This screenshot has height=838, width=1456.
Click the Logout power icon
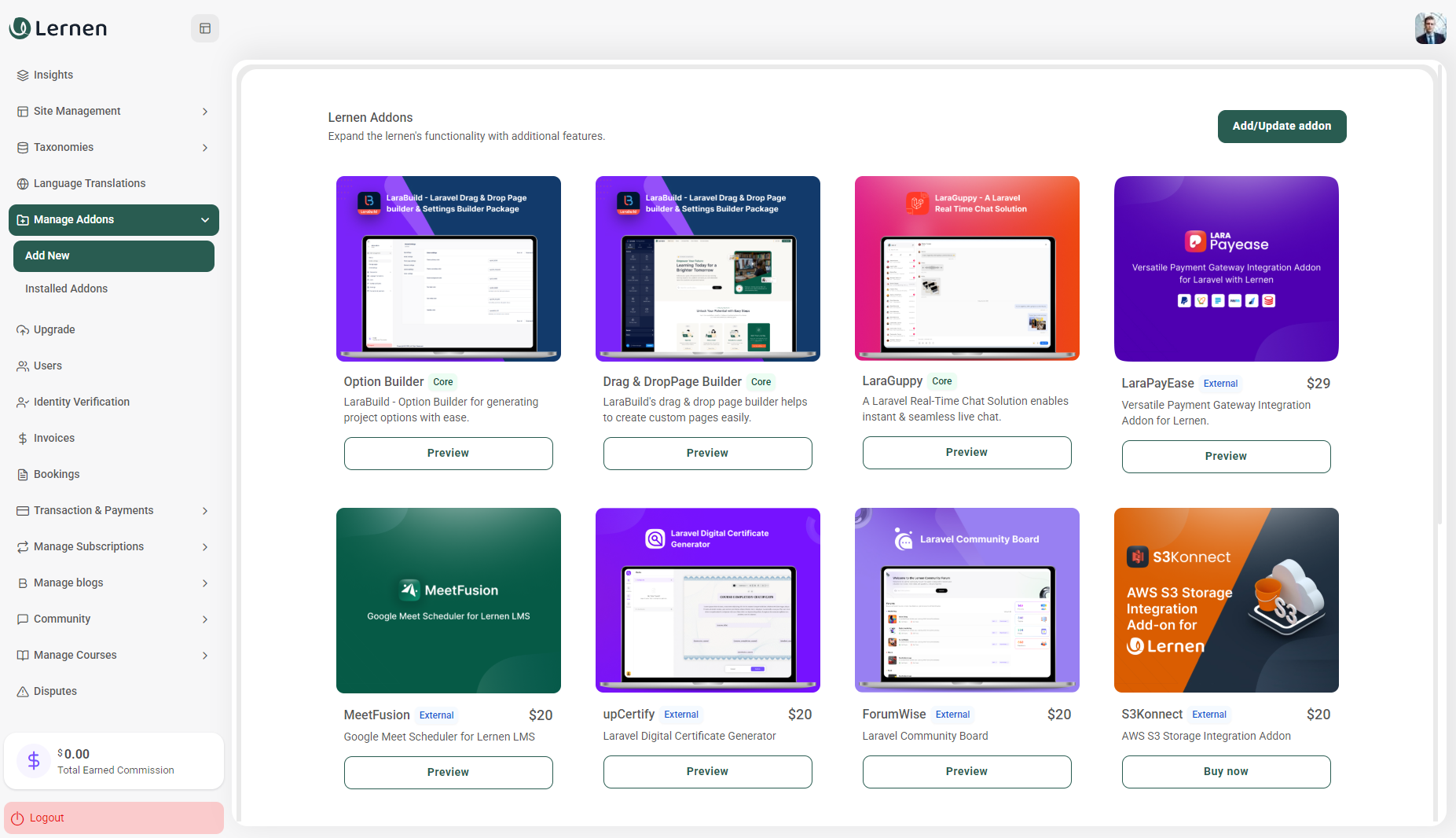[x=17, y=818]
